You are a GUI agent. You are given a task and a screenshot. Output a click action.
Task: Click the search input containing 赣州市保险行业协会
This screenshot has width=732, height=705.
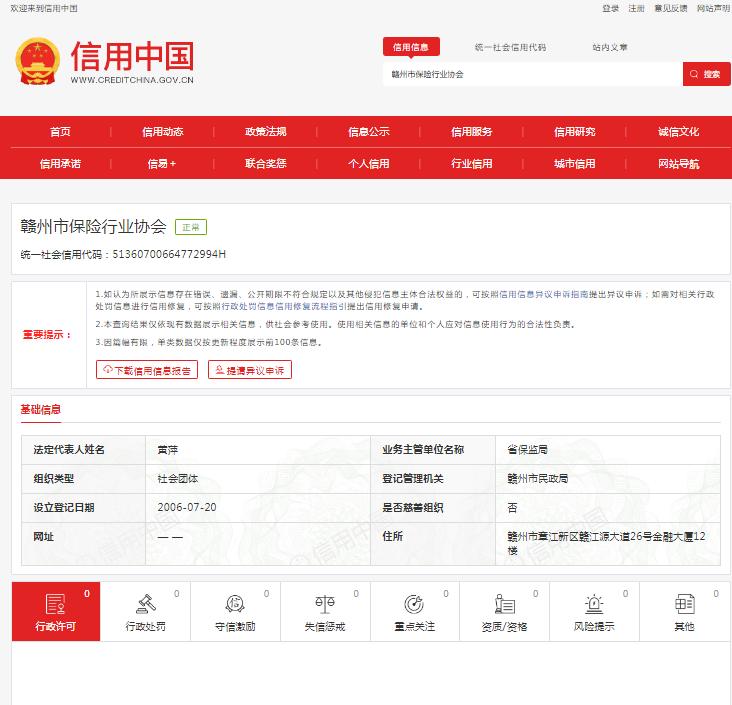pyautogui.click(x=533, y=74)
